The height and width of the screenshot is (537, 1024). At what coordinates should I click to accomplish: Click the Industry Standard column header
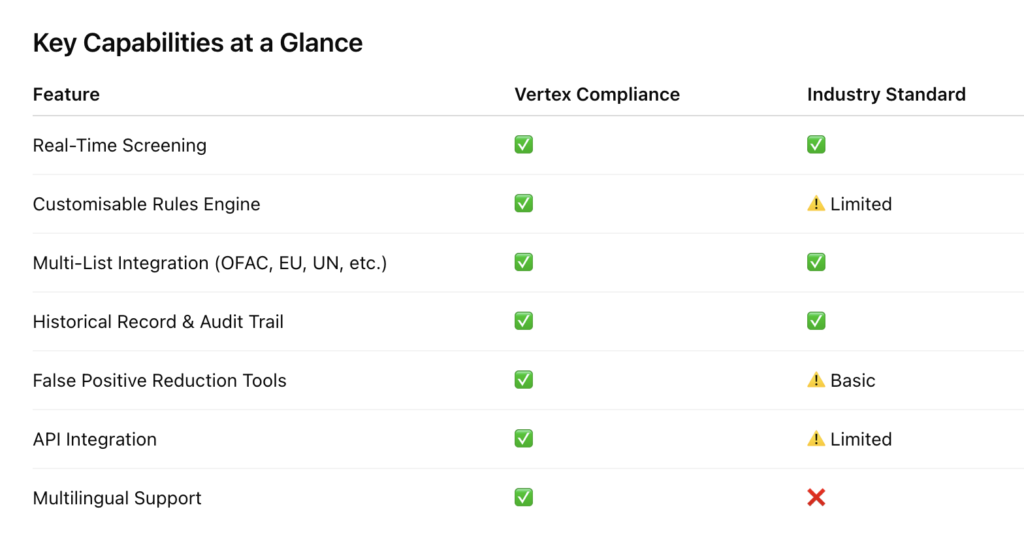pos(886,95)
